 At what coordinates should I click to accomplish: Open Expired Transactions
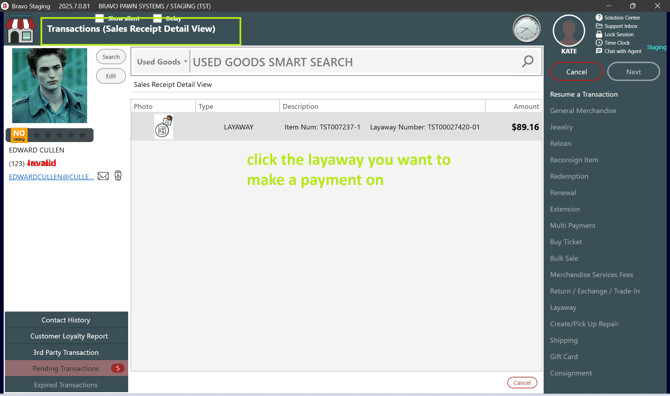point(66,384)
